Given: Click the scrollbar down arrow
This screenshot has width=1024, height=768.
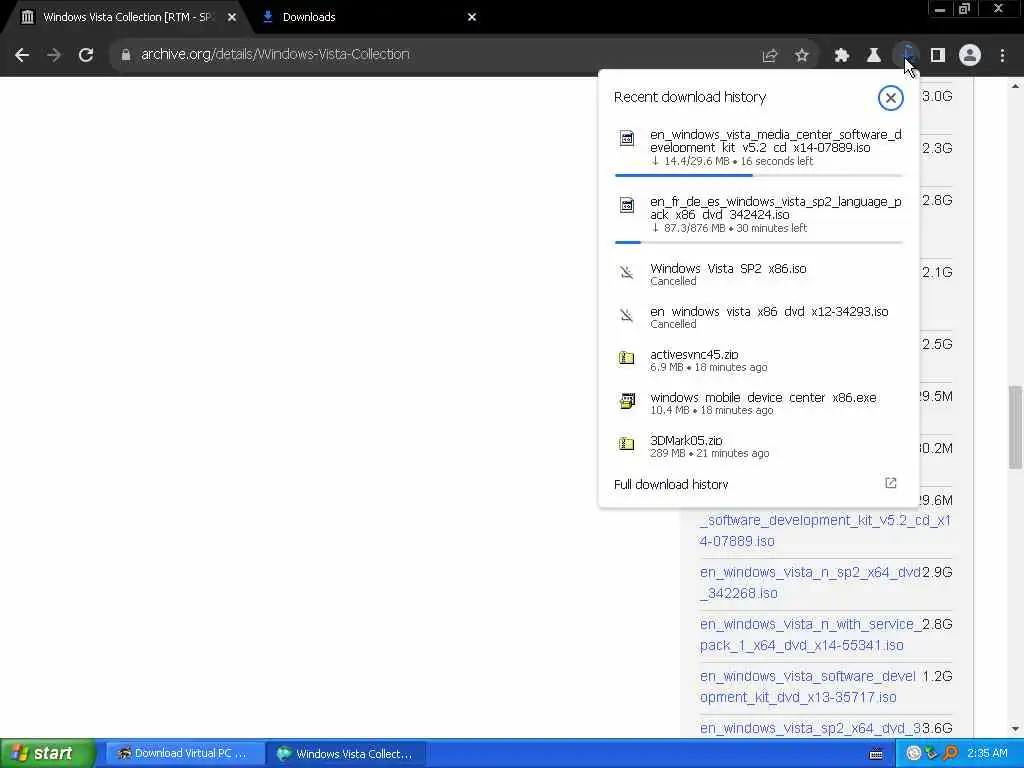Looking at the screenshot, I should point(1015,729).
